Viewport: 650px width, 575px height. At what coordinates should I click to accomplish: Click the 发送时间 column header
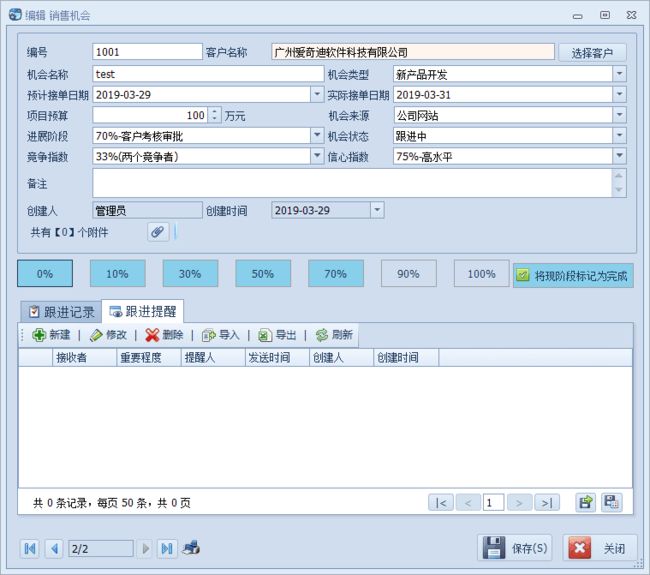point(277,357)
